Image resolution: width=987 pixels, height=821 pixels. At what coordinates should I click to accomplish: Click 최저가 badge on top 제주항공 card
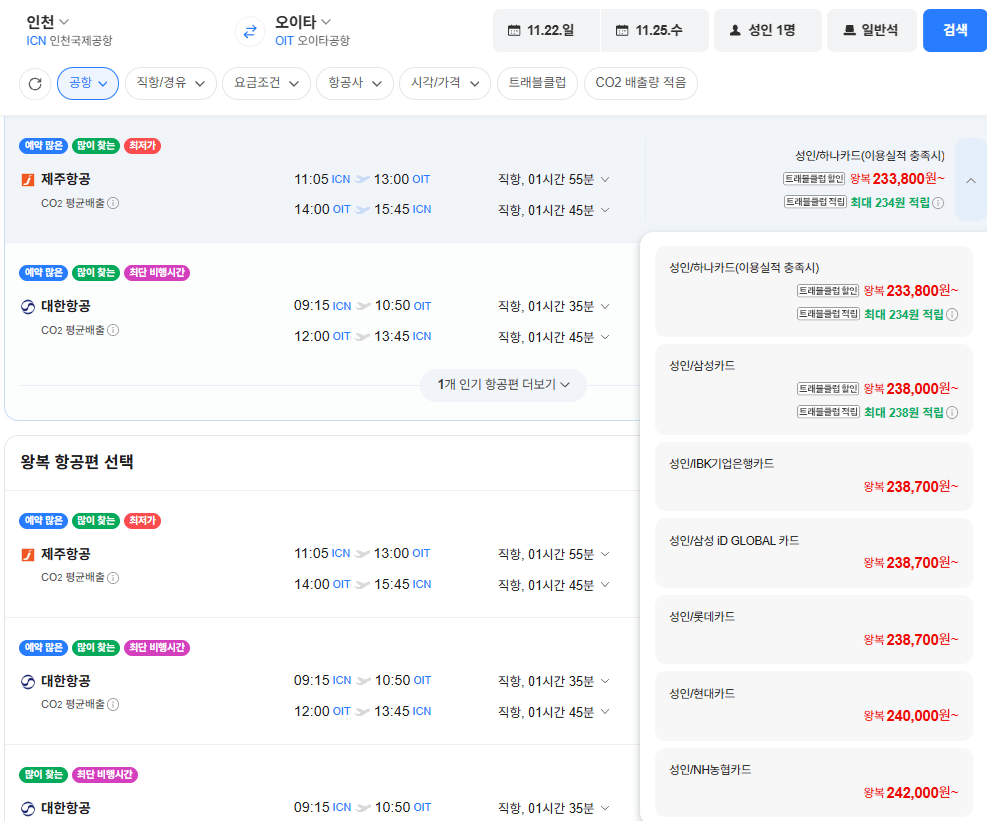tap(142, 145)
